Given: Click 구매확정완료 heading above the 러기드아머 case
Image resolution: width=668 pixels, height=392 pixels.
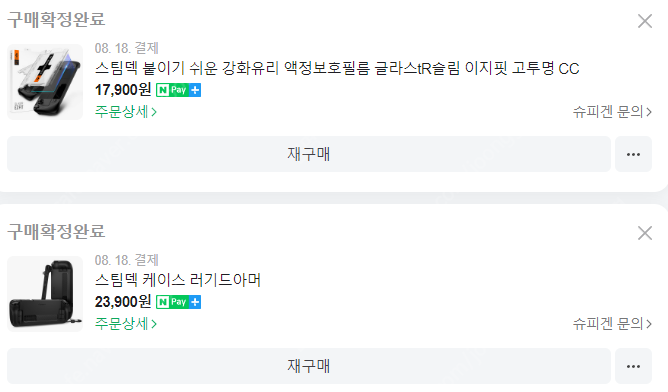Looking at the screenshot, I should click(56, 232).
